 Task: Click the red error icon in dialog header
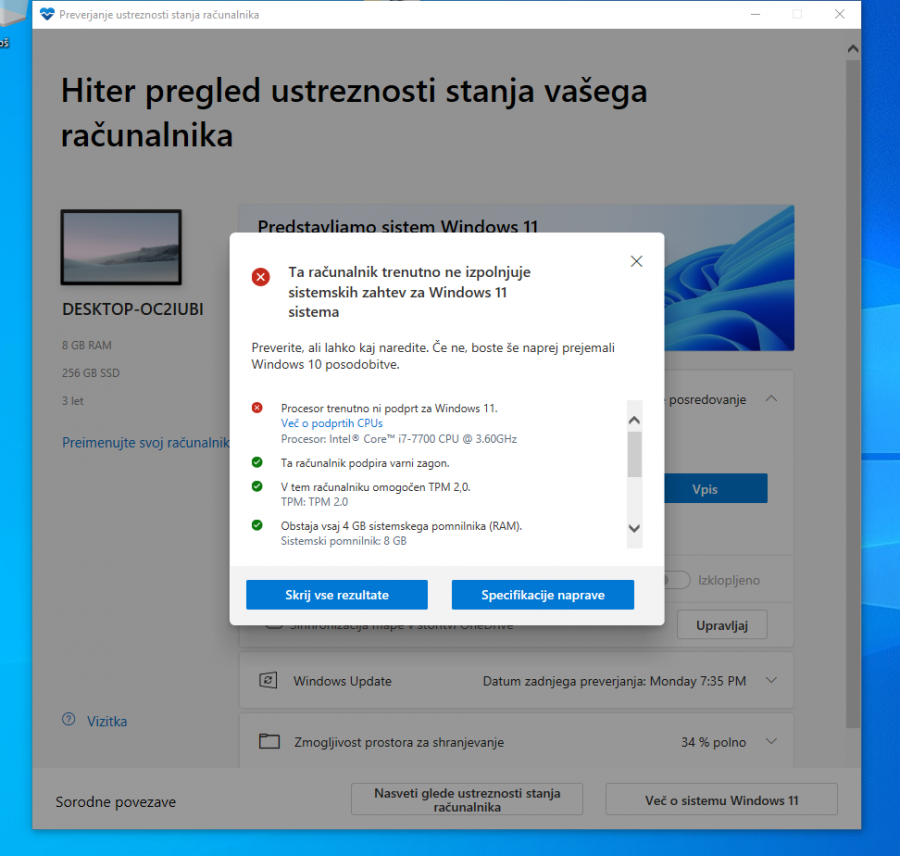pyautogui.click(x=261, y=277)
